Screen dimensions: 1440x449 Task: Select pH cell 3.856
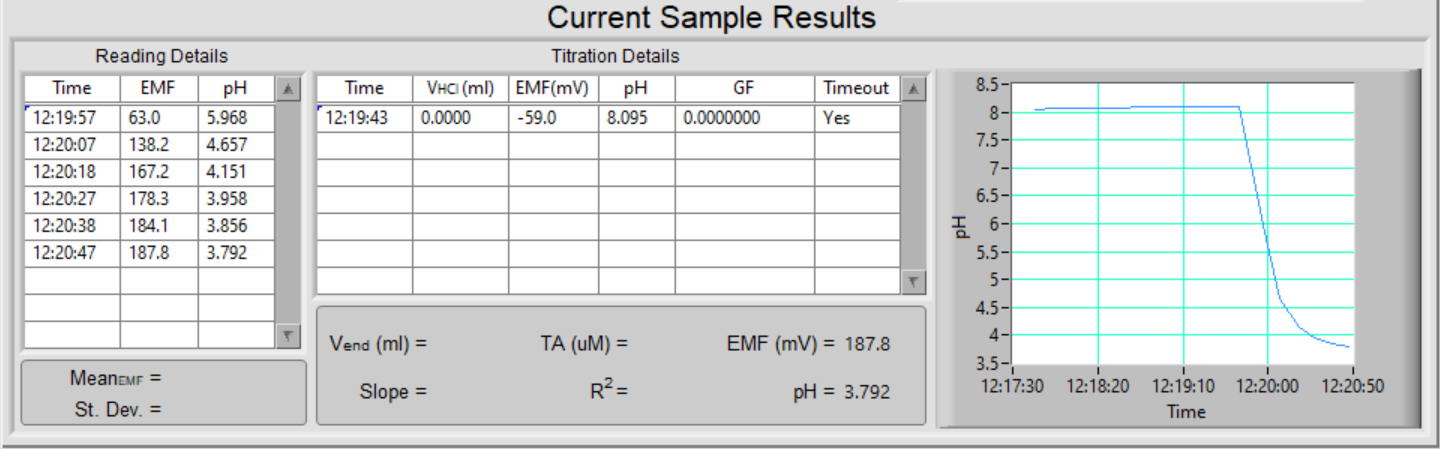pyautogui.click(x=235, y=226)
